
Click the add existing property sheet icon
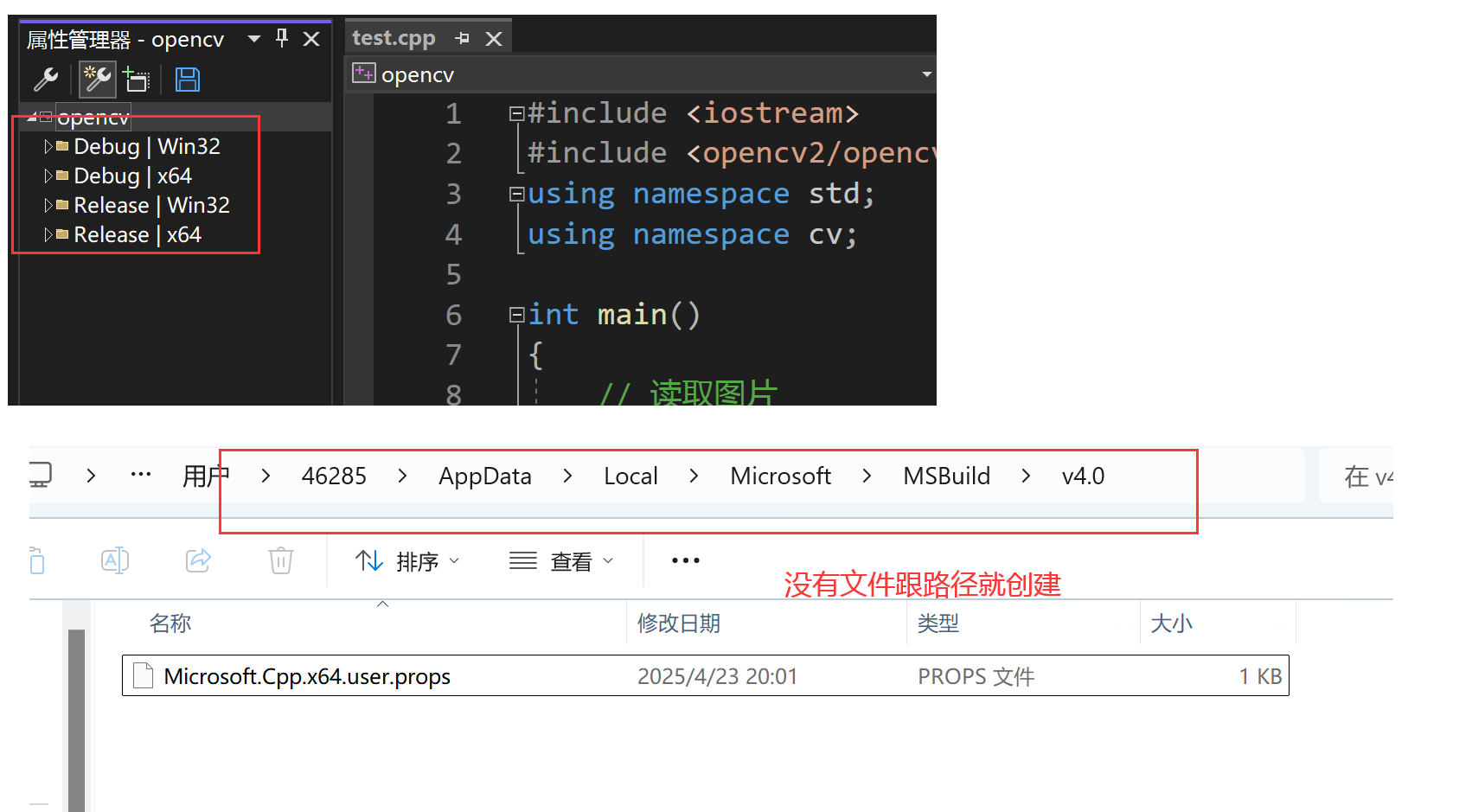pos(136,80)
